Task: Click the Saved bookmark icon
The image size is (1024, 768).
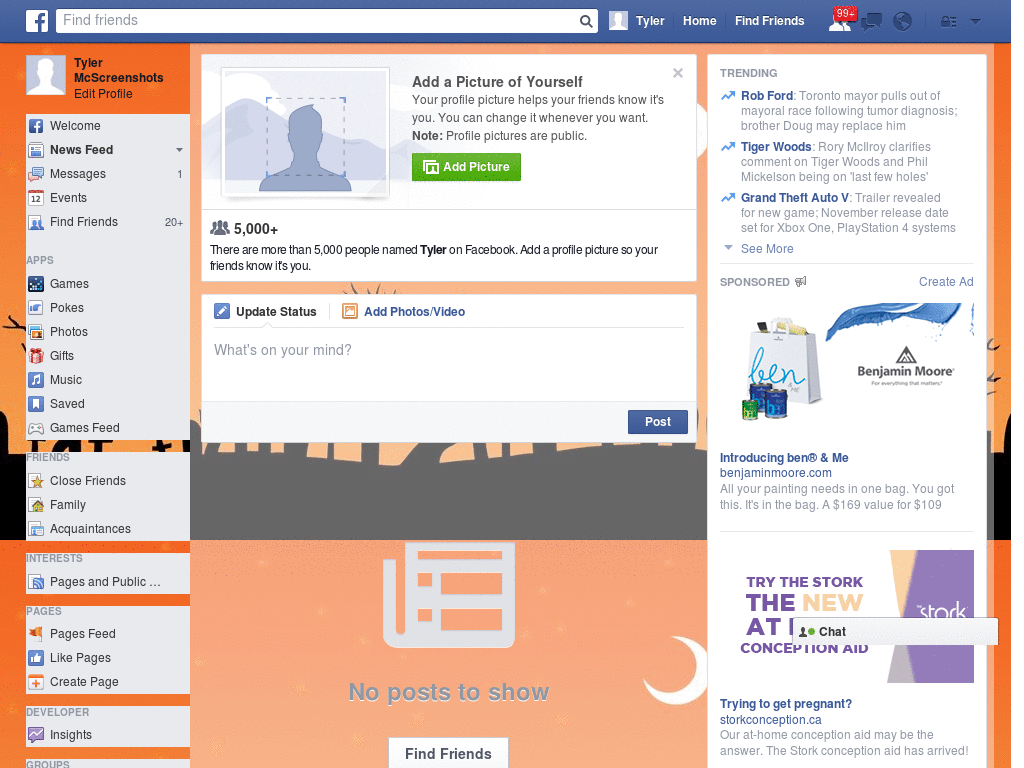Action: click(x=36, y=404)
